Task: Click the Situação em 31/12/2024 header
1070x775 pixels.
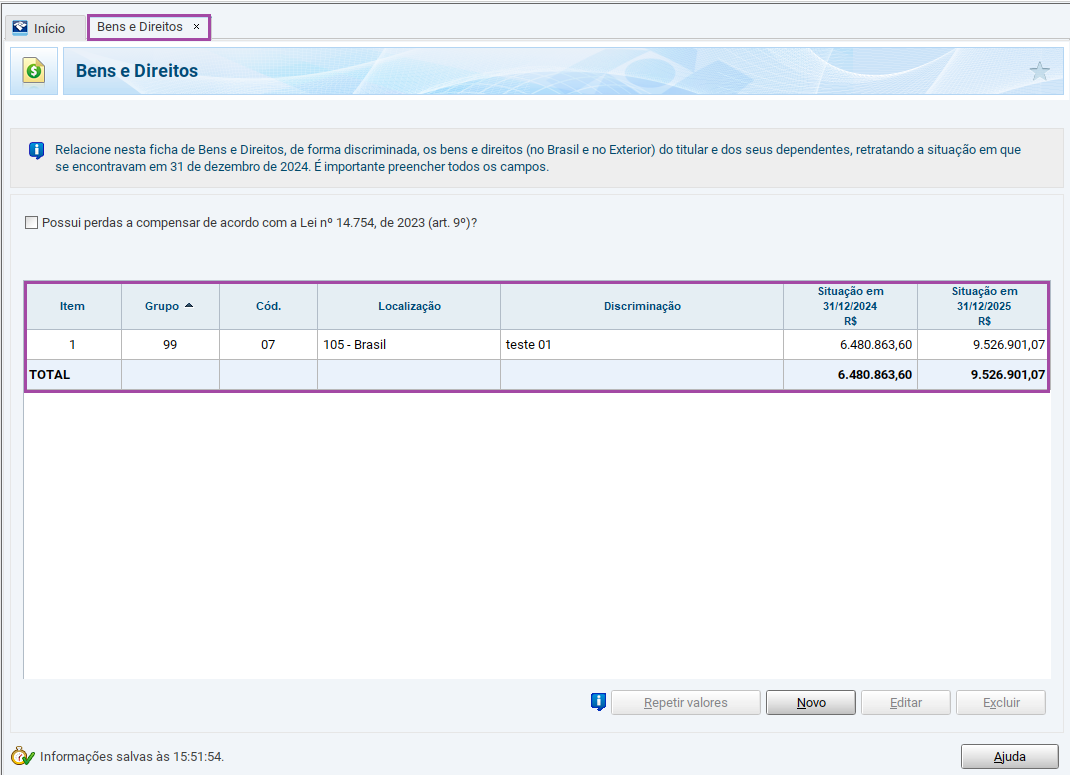Action: (850, 306)
